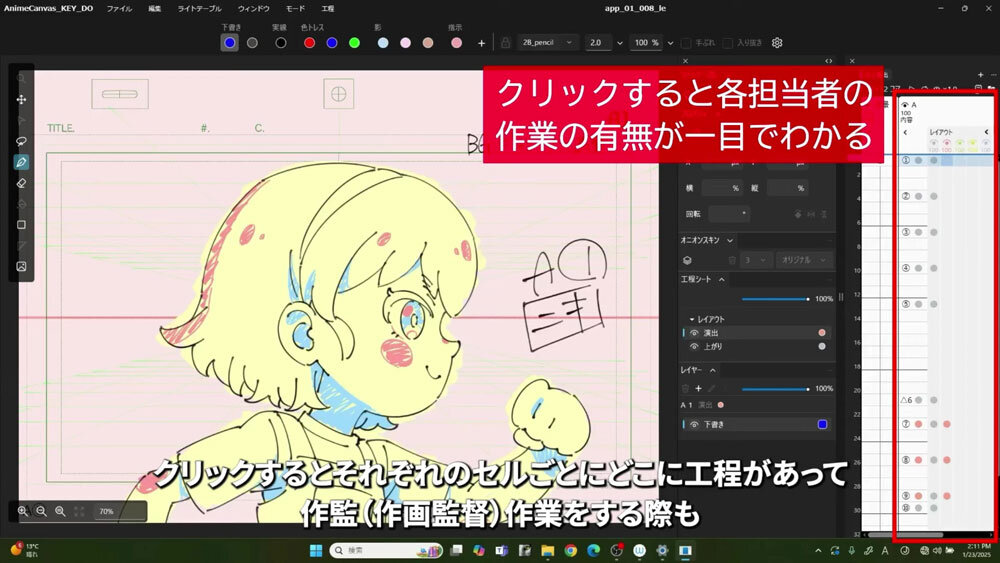Viewport: 1000px width, 563px height.
Task: Click the 70% zoom level field
Action: (121, 511)
